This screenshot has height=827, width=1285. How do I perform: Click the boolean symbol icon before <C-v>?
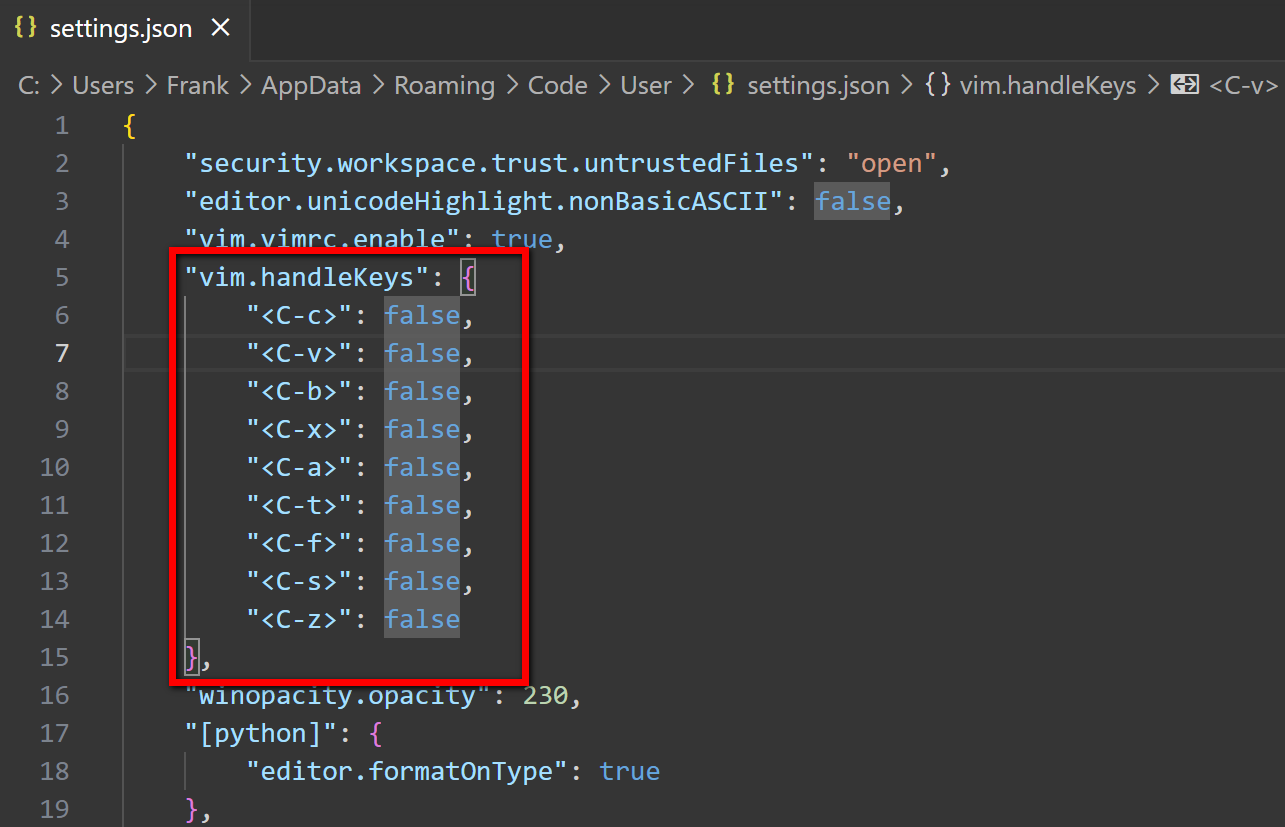pyautogui.click(x=1184, y=86)
